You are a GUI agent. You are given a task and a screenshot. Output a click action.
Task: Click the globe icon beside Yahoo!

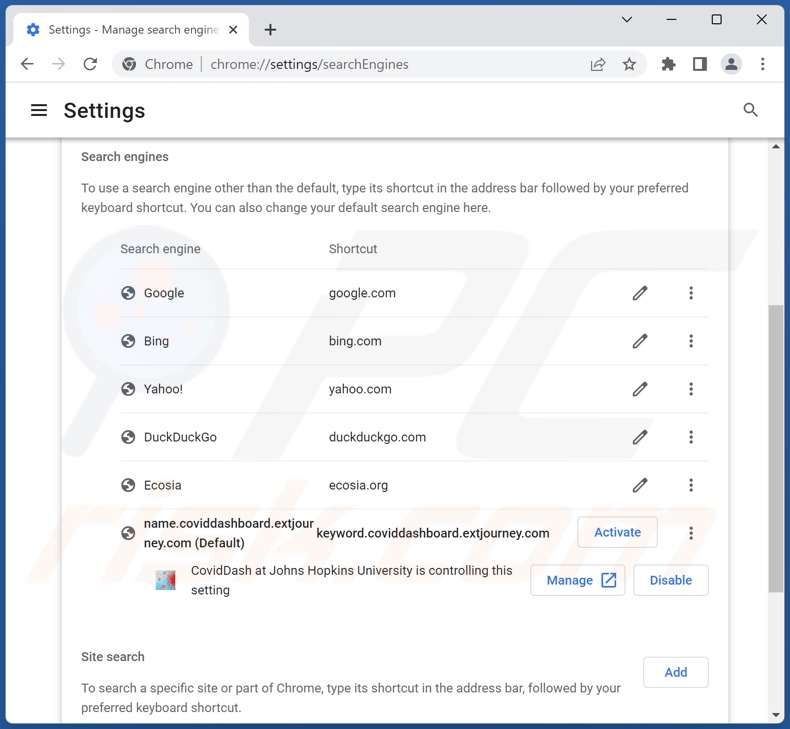tap(128, 389)
